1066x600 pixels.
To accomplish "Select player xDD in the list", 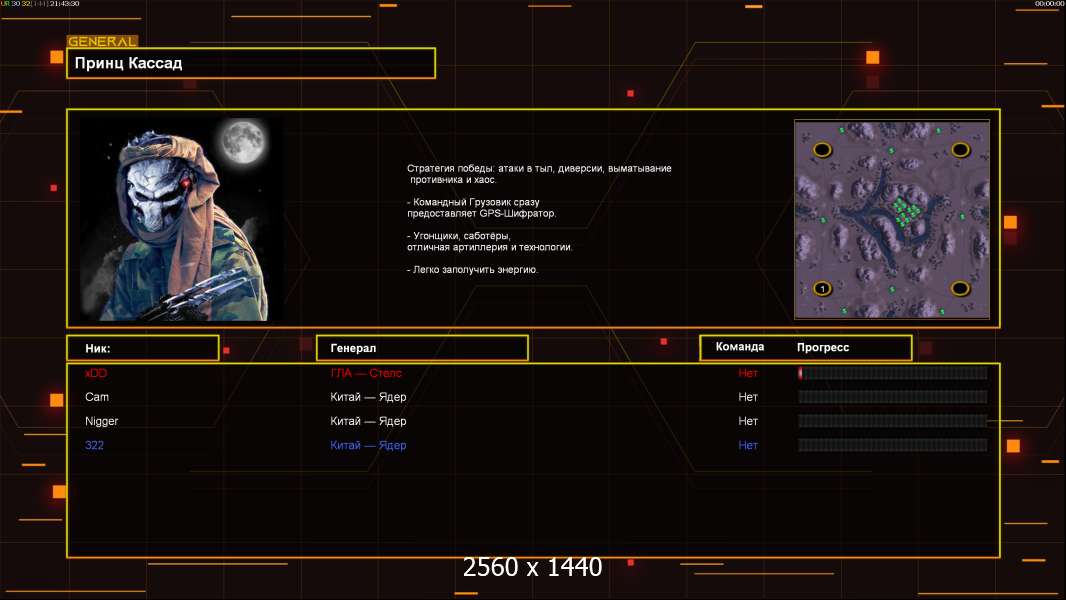I will pyautogui.click(x=95, y=373).
